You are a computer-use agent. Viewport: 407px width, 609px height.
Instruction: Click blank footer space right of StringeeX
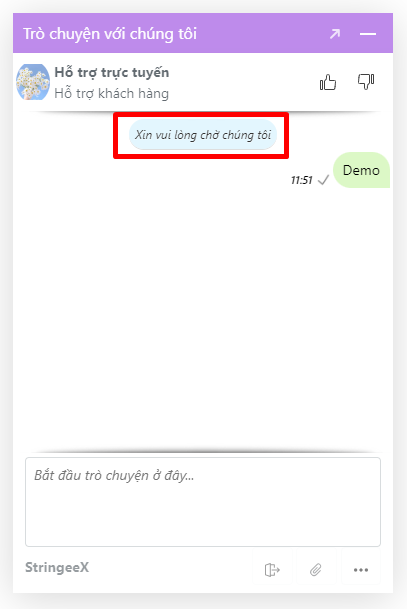pyautogui.click(x=171, y=568)
